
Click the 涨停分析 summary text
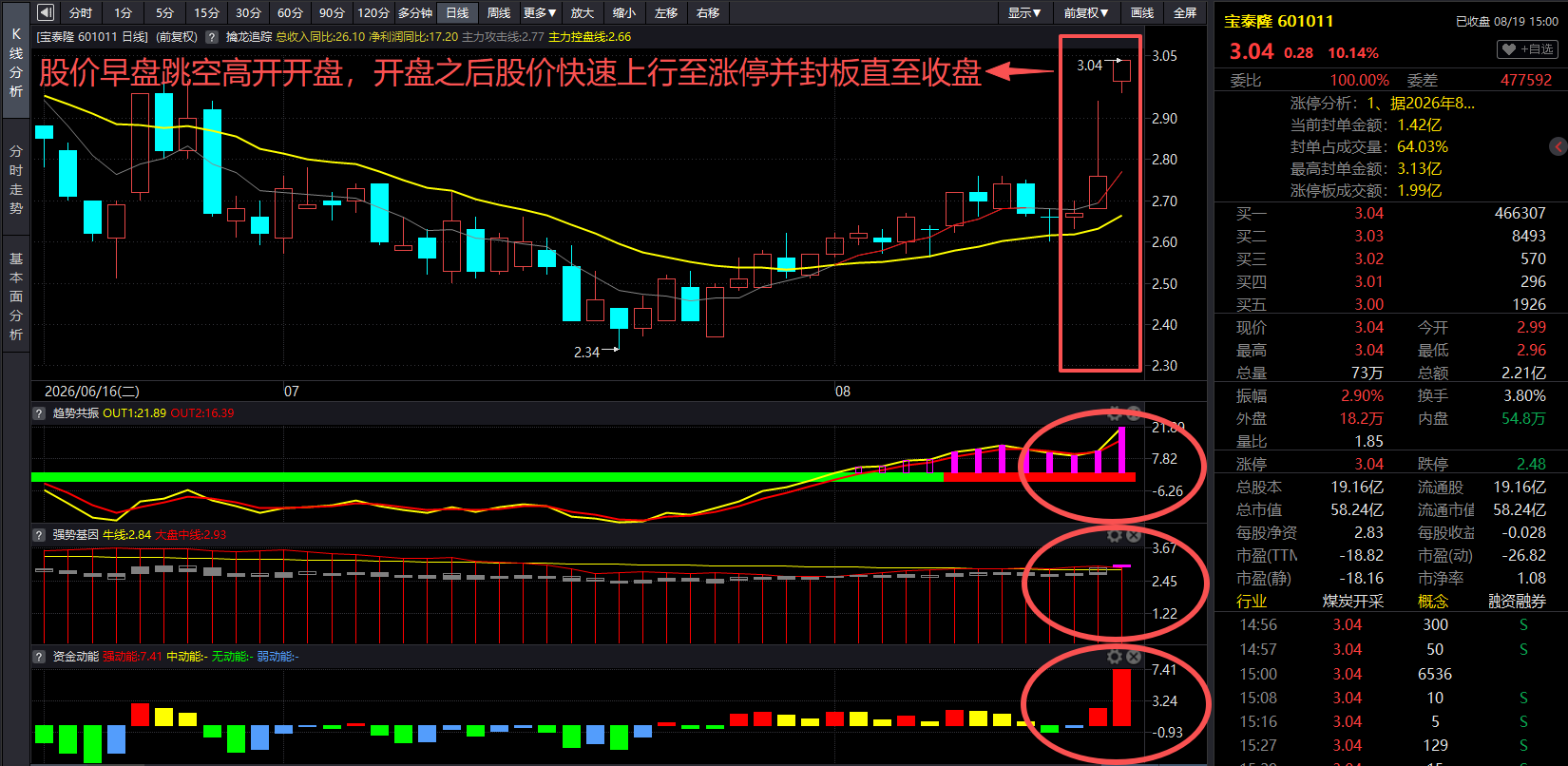[x=1383, y=103]
